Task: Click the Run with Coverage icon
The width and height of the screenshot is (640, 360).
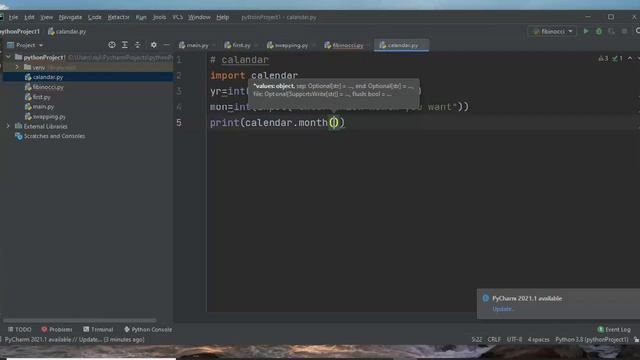Action: 611,31
